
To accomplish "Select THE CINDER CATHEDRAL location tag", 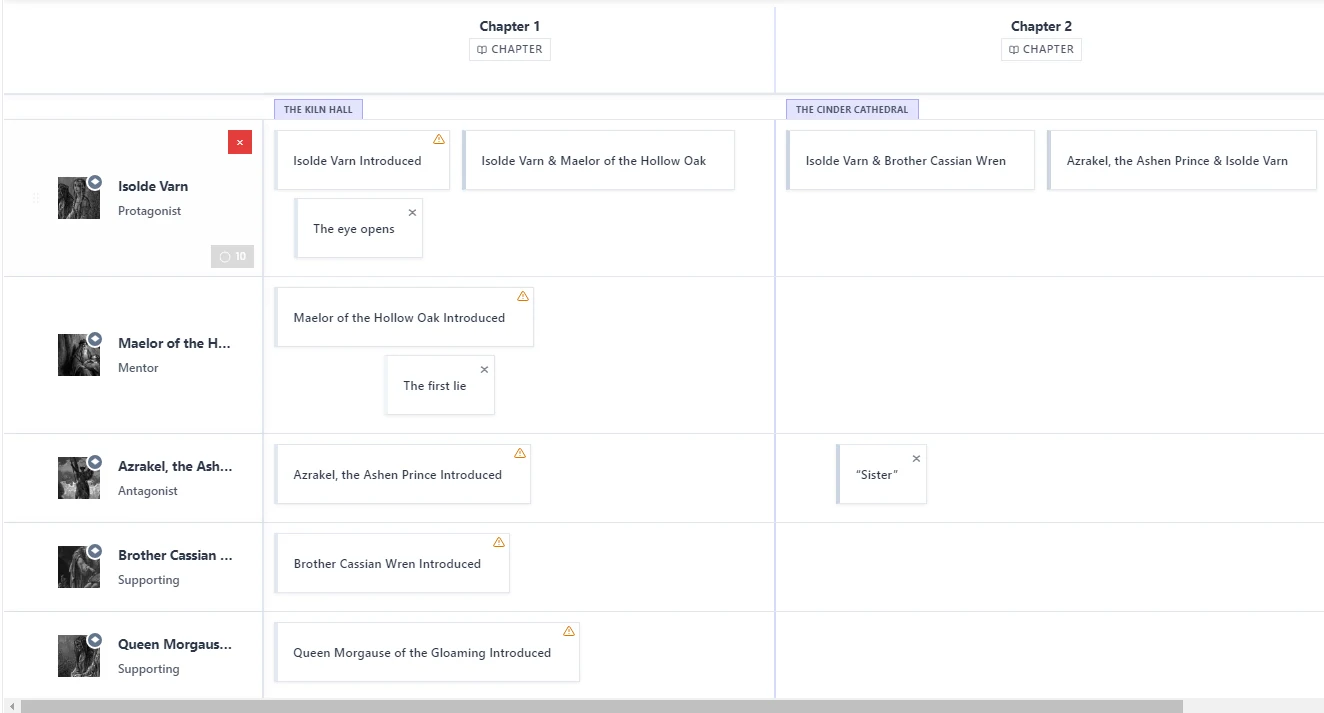I will 852,109.
